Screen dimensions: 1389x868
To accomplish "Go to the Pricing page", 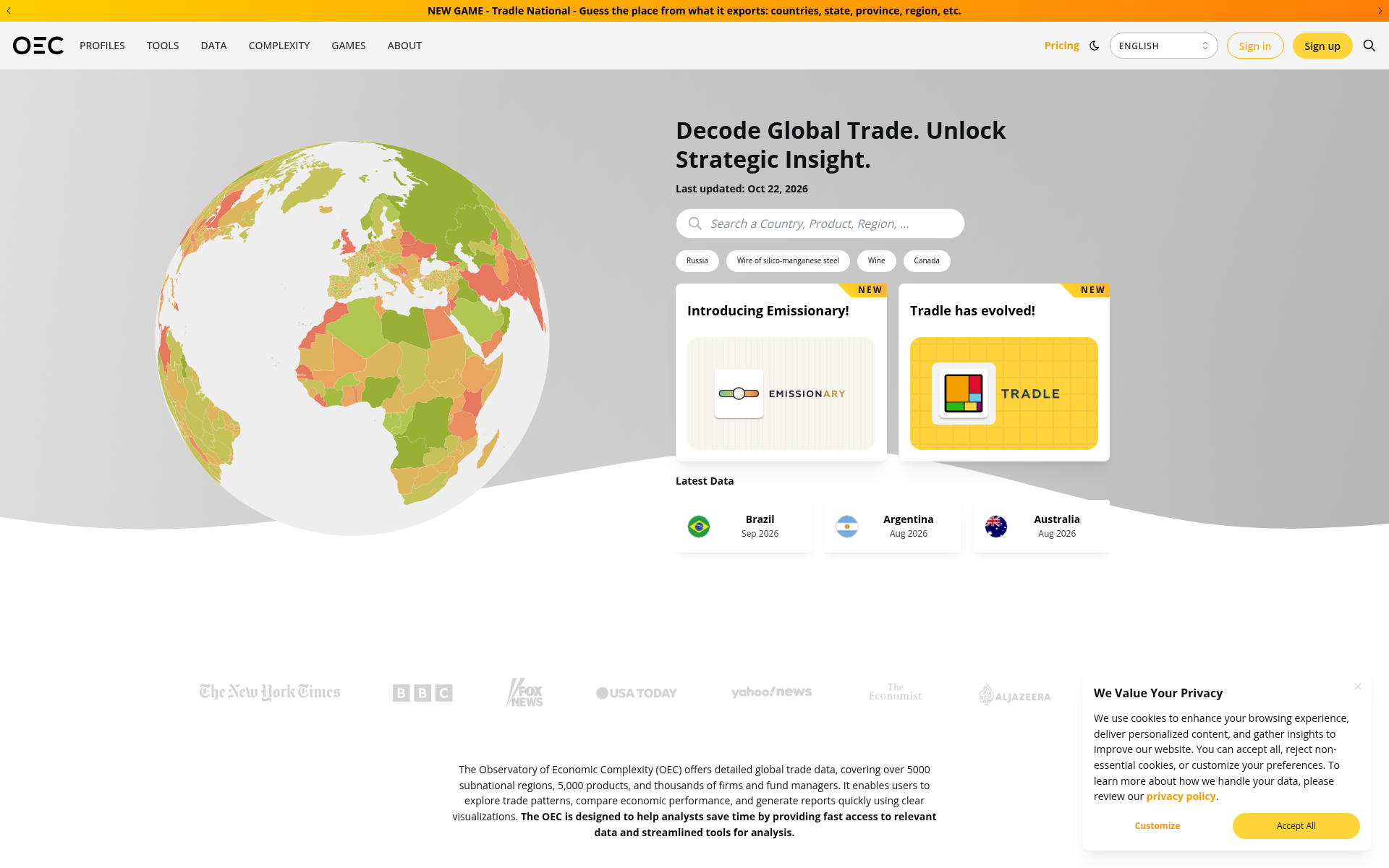I will (1061, 46).
